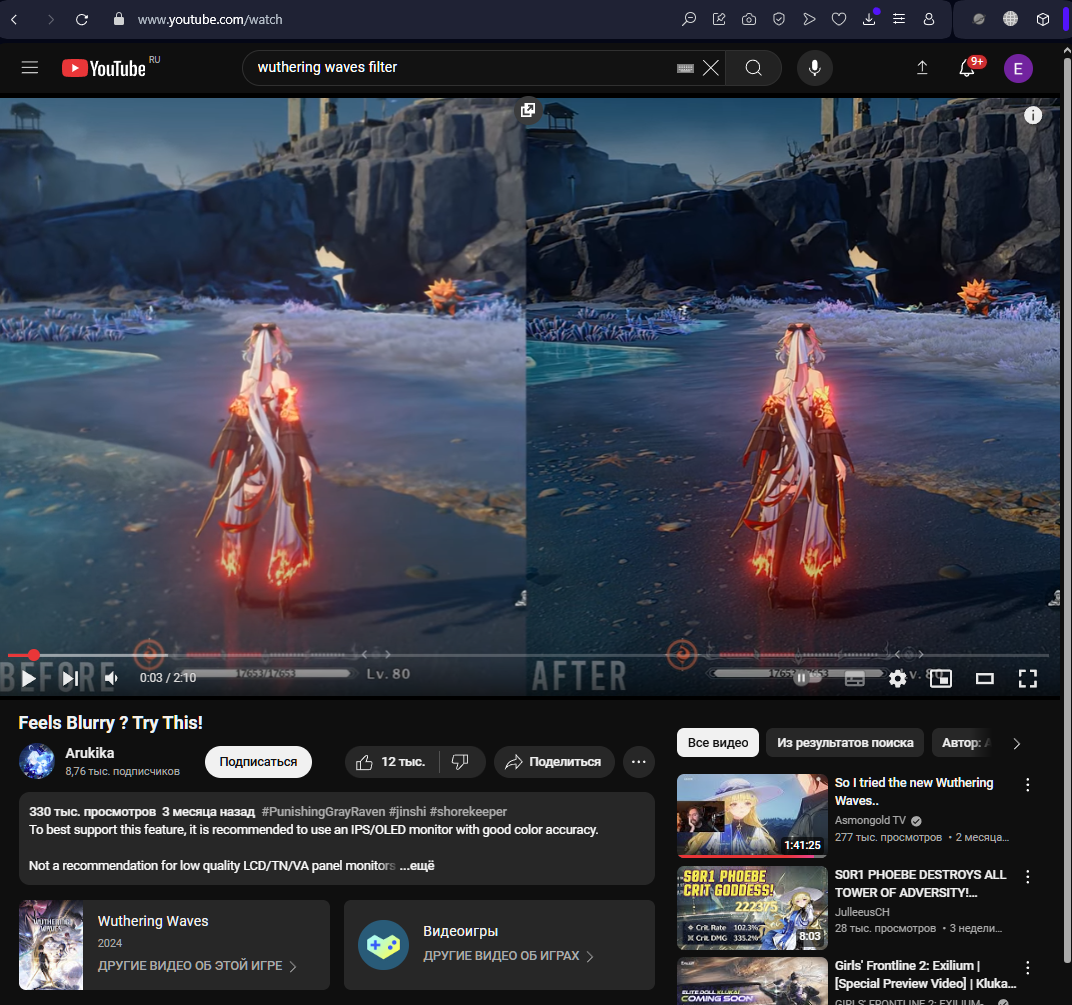Skip to the next video
1072x1005 pixels.
[70, 678]
